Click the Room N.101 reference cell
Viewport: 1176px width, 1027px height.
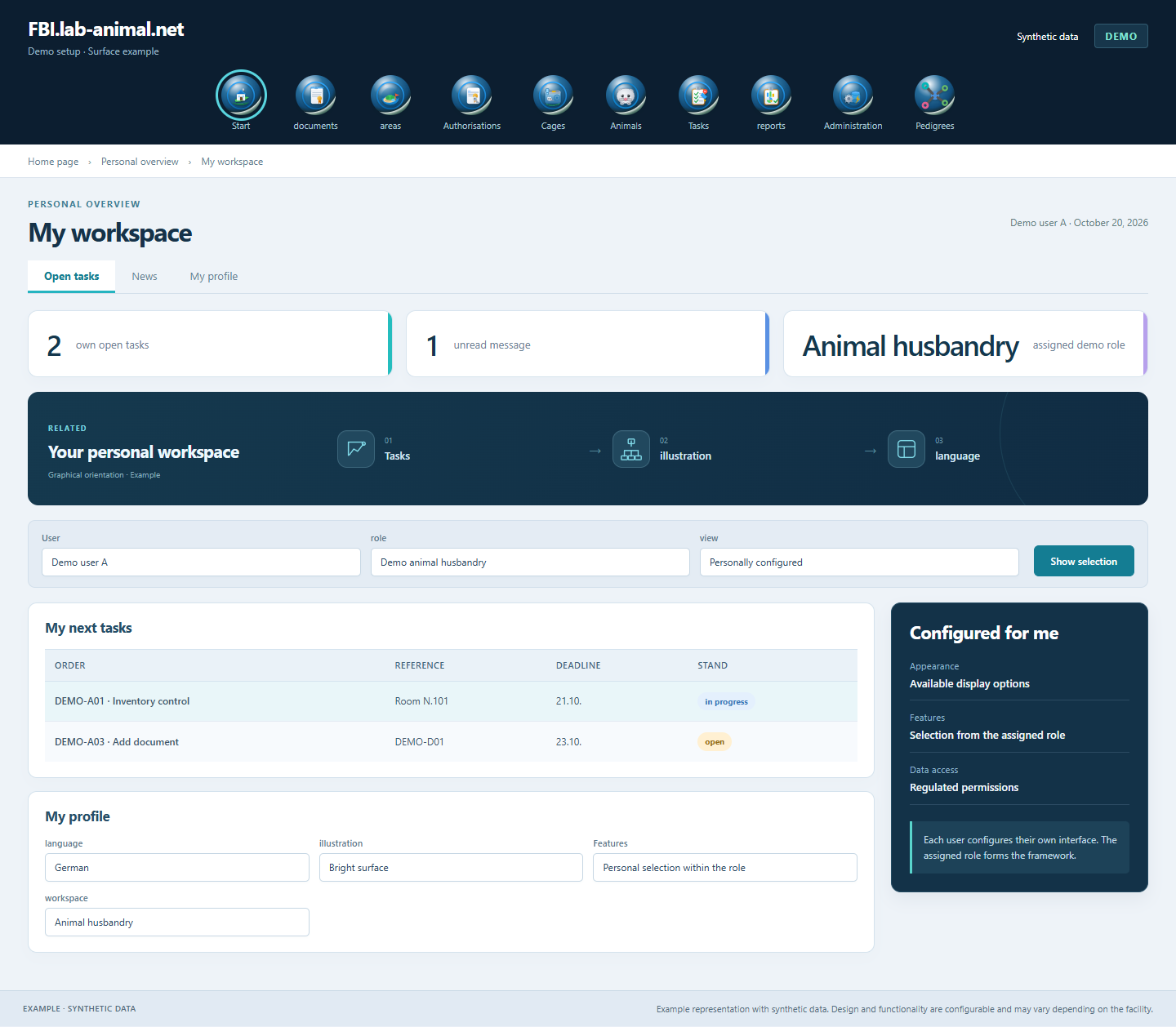point(421,701)
